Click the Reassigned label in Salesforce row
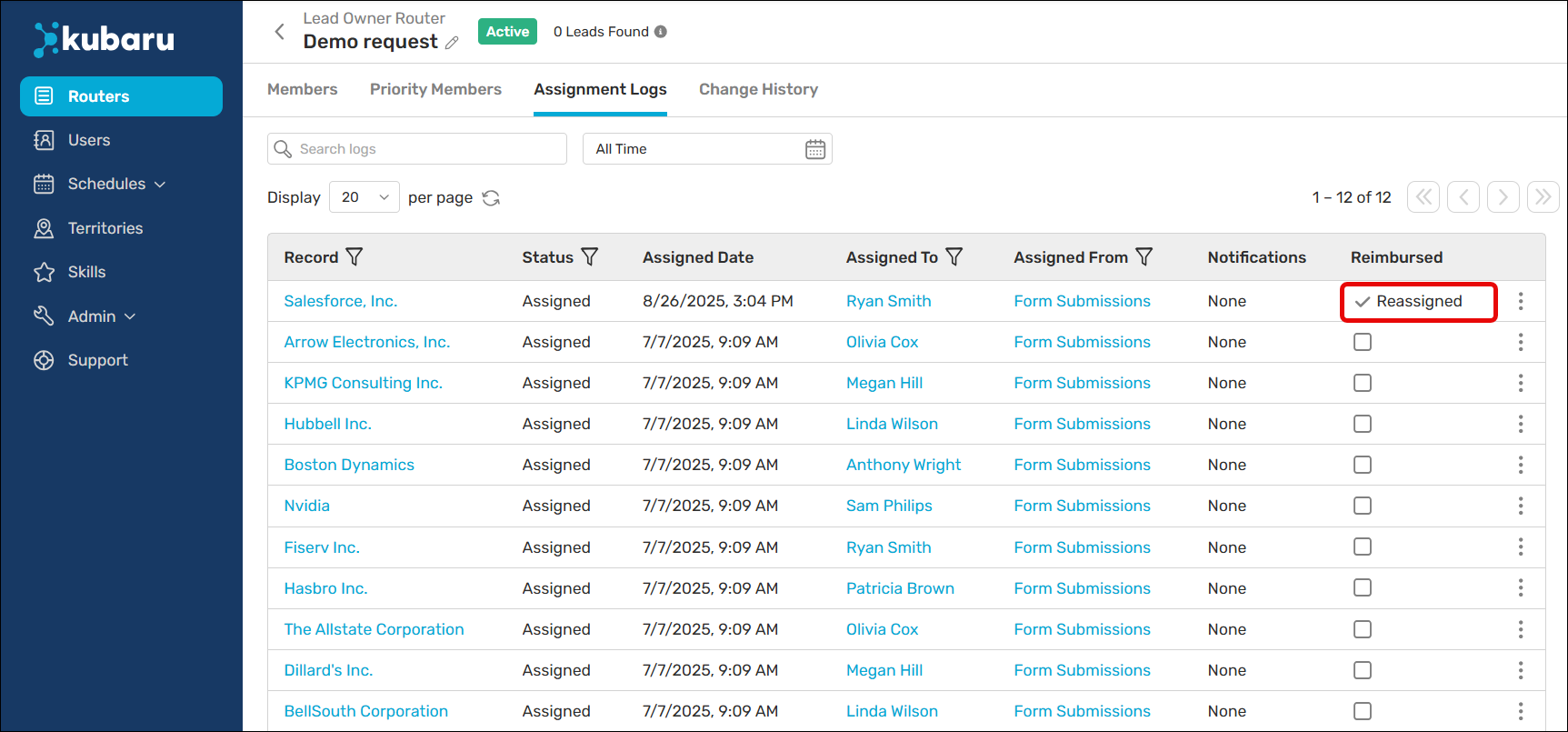 pyautogui.click(x=1419, y=301)
